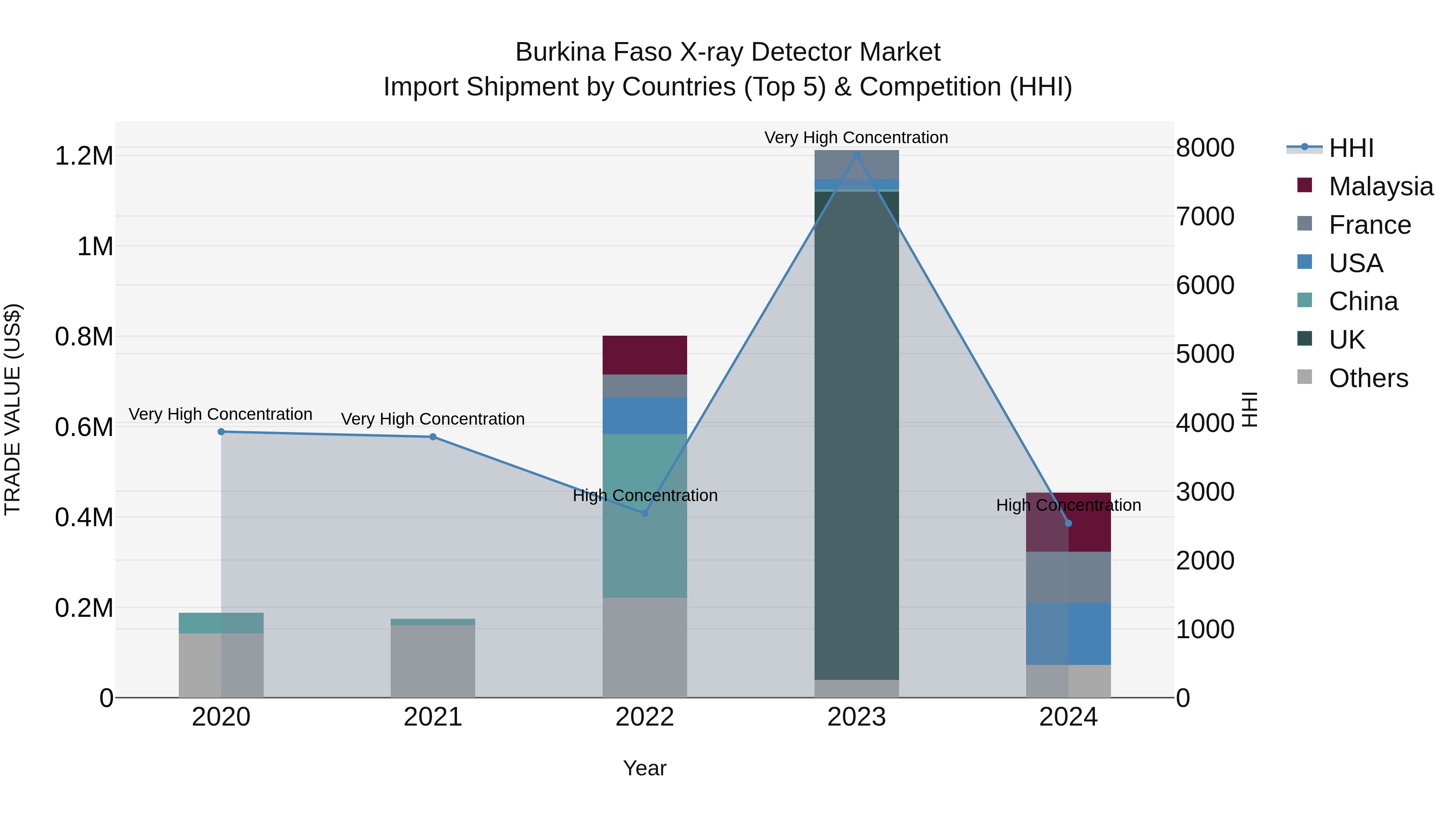This screenshot has width=1456, height=819.
Task: Click the chart title 'Burkina Faso X-ray Detector Market'
Action: (728, 52)
